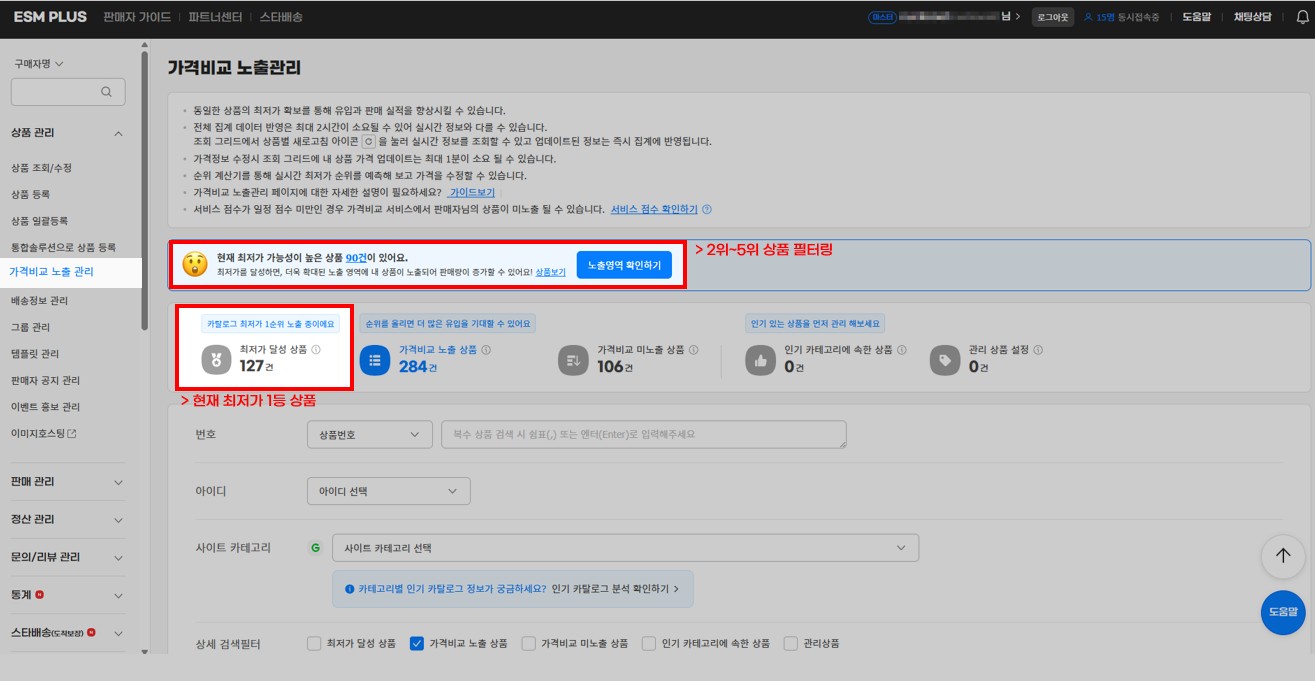Viewport: 1315px width, 681px height.
Task: Open 스타배송 in the top navigation
Action: [x=281, y=17]
